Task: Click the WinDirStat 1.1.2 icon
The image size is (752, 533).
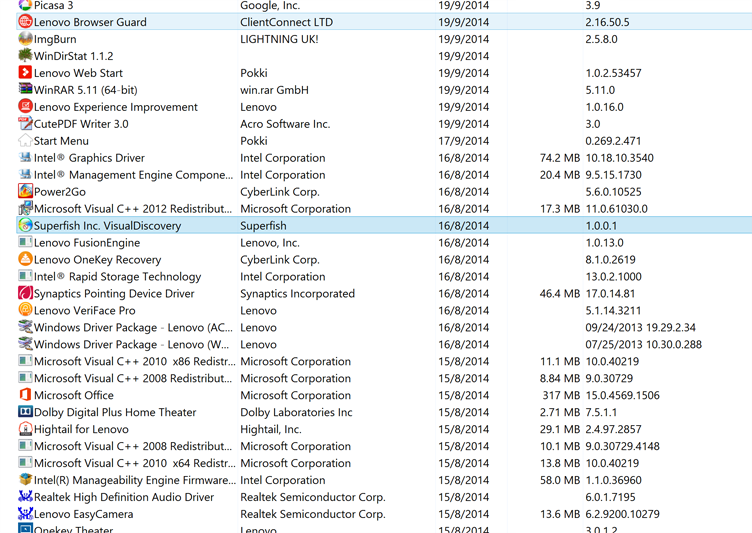Action: coord(25,56)
